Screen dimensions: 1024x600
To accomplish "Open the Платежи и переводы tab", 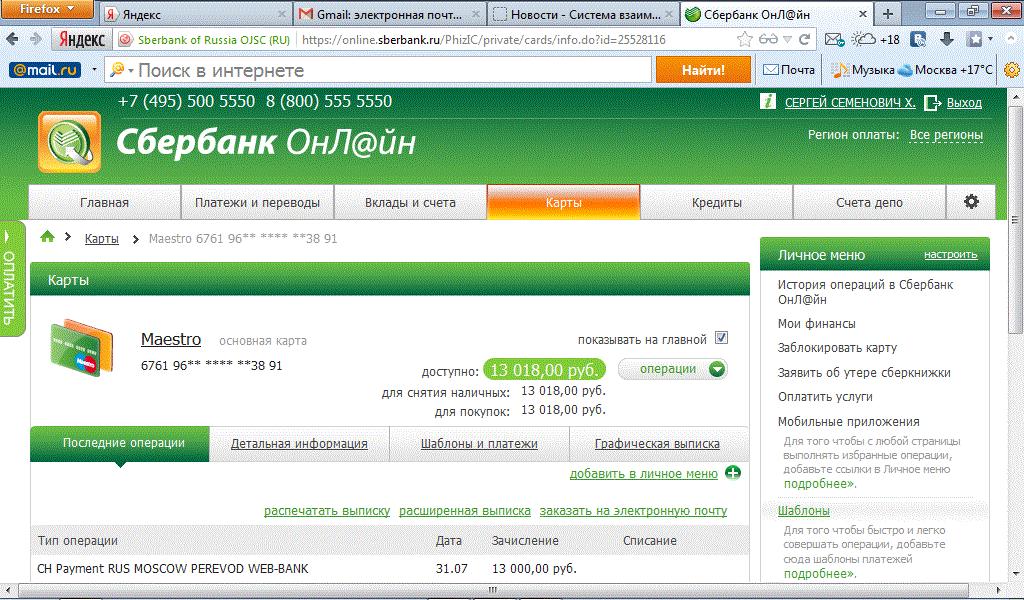I will tap(257, 202).
